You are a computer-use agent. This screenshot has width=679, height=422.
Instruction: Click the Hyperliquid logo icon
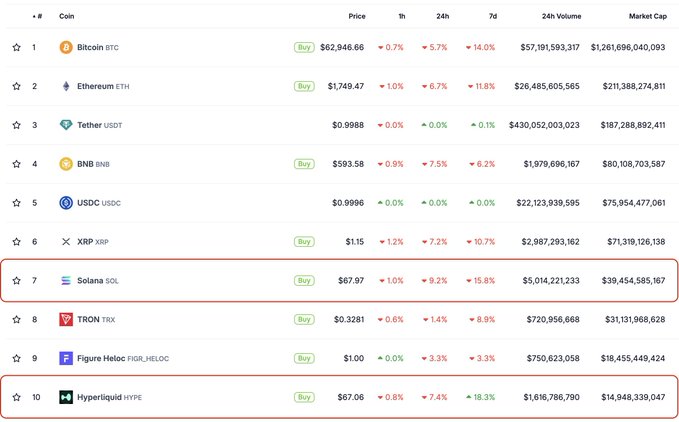[x=66, y=397]
